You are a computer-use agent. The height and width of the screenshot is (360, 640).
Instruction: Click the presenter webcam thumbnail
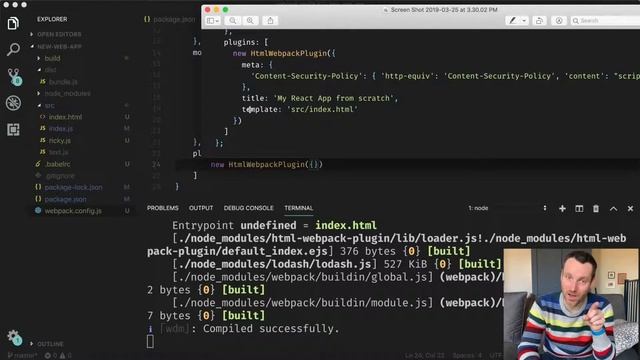[571, 304]
